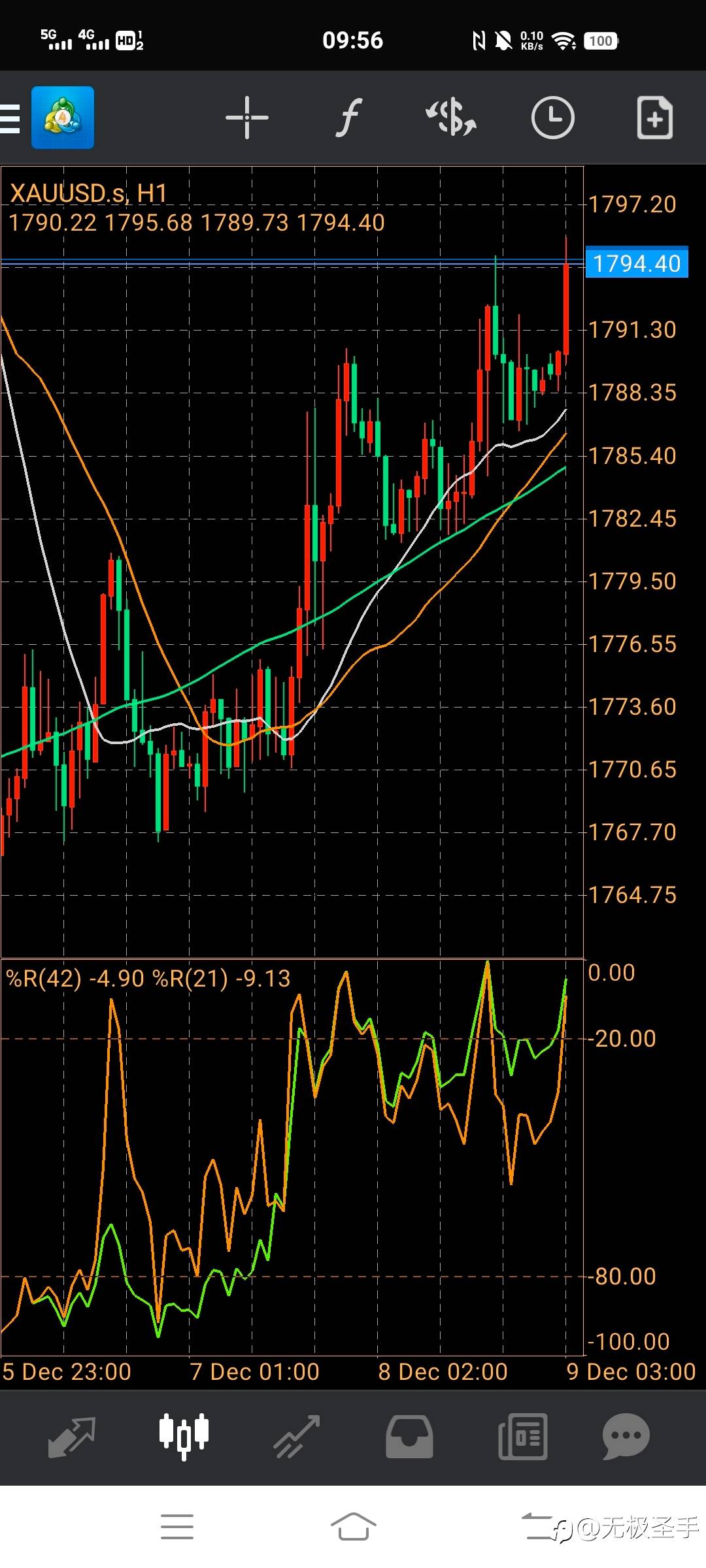Tap the battery 100 status indicator

[x=601, y=41]
